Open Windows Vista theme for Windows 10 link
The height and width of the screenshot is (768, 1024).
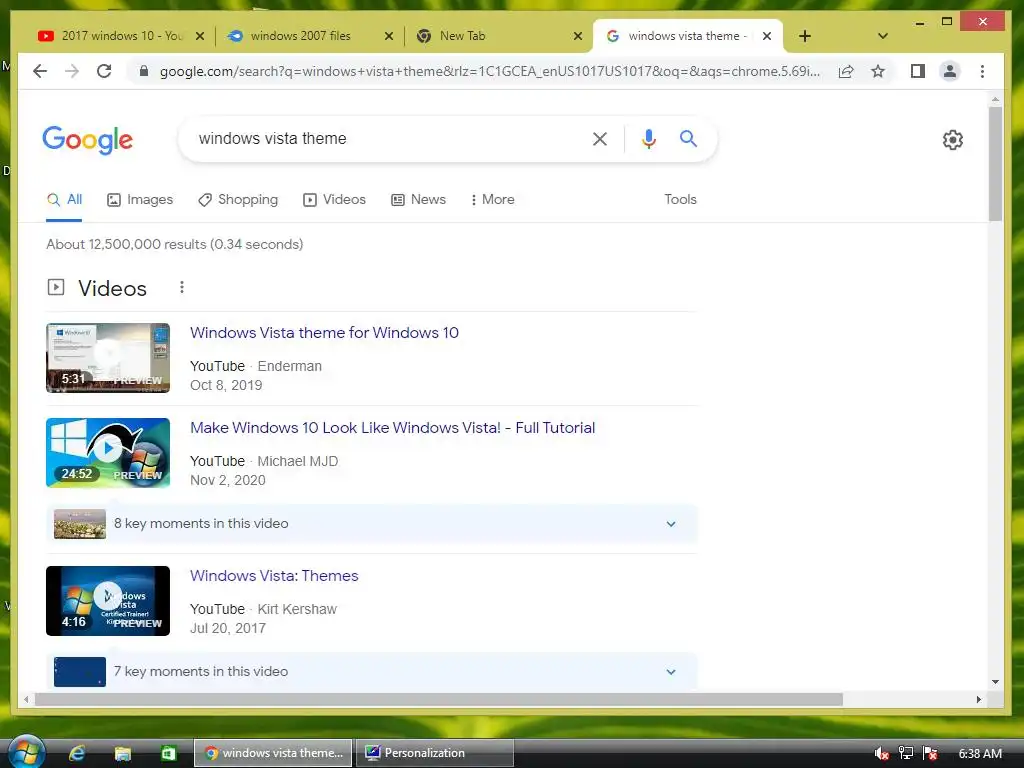pyautogui.click(x=324, y=332)
